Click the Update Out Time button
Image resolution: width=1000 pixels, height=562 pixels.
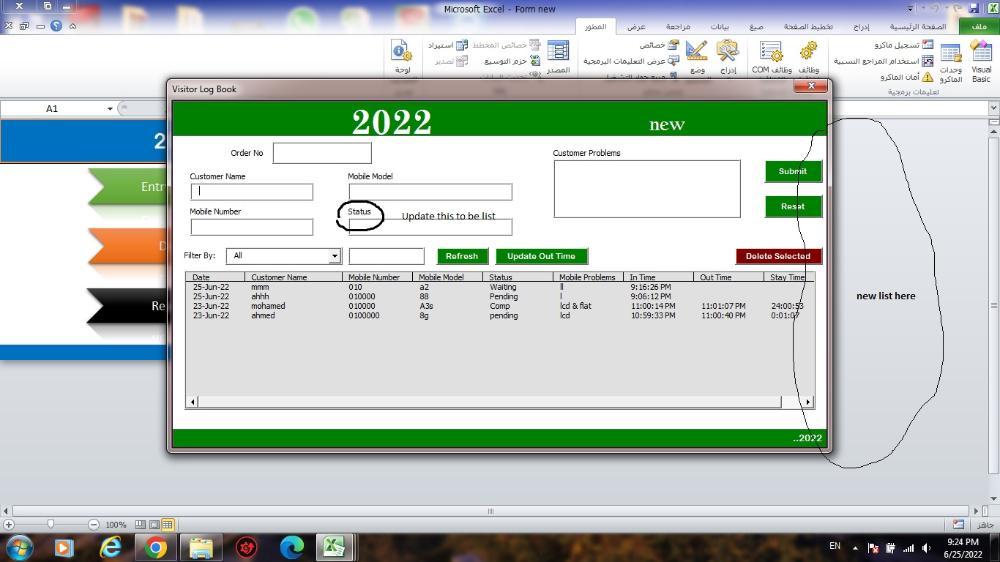(x=541, y=256)
